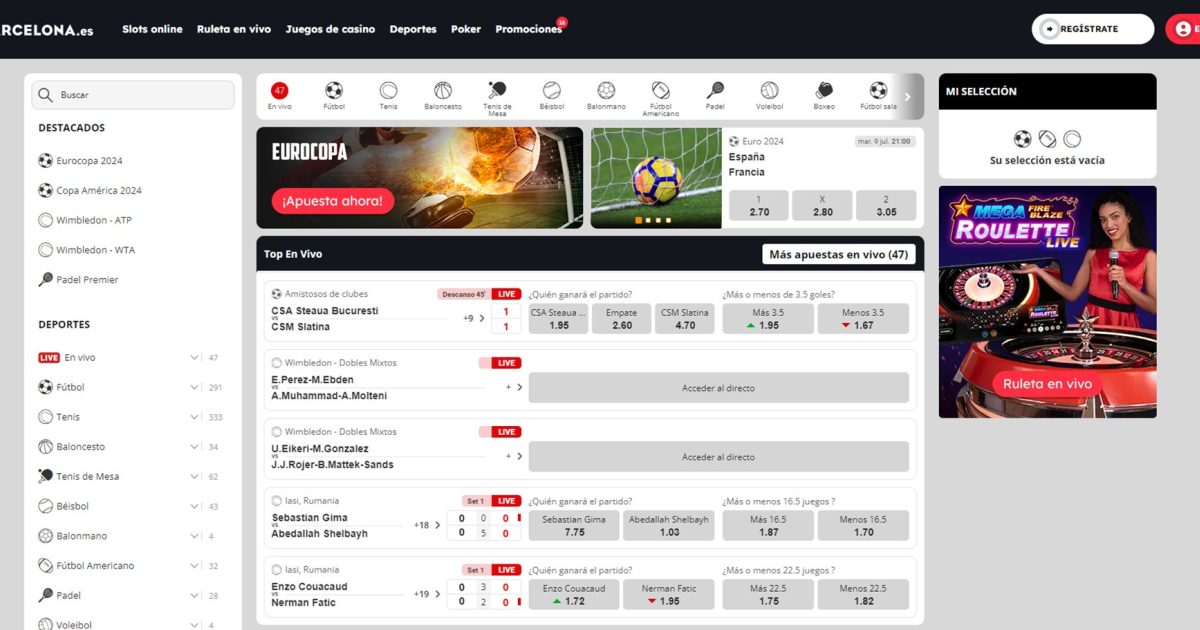
Task: Select the Empate odds at 2.60
Action: coord(621,318)
